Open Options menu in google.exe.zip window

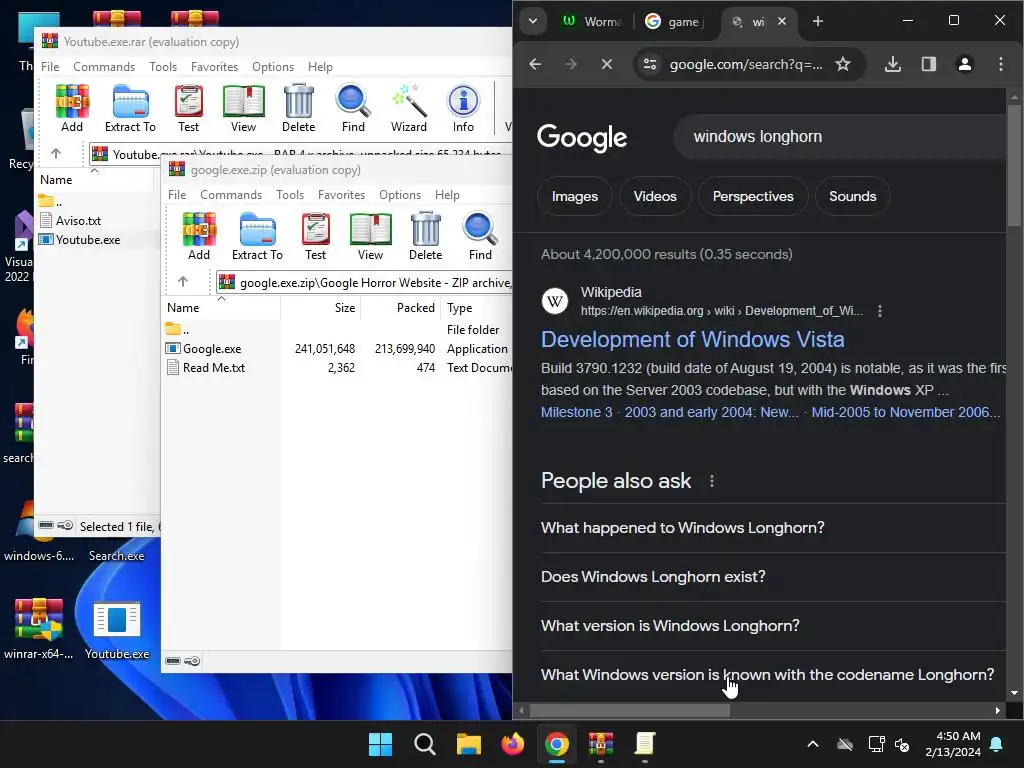click(400, 195)
